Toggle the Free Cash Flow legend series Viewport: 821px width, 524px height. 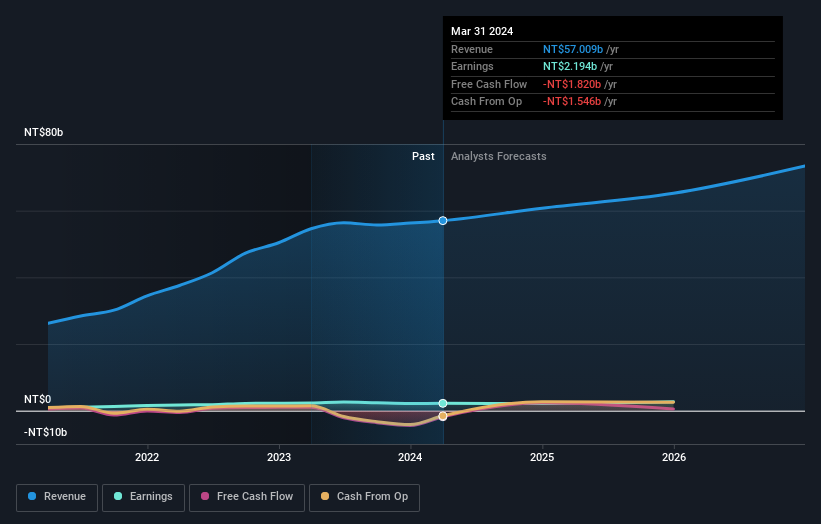(247, 497)
